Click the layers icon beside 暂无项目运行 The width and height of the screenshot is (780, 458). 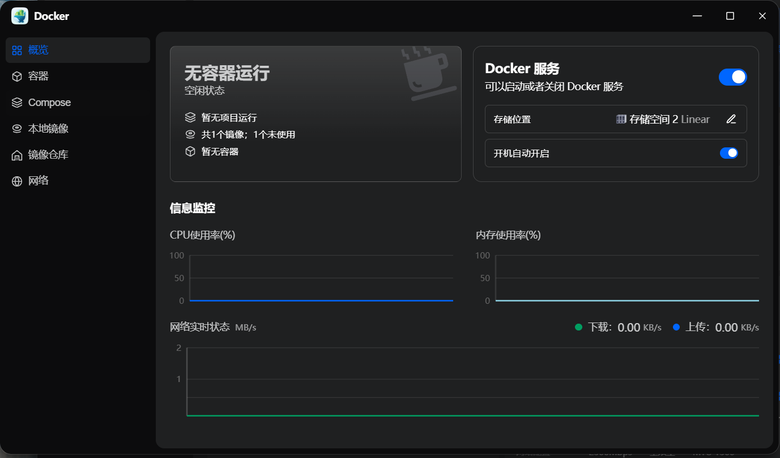(x=190, y=117)
